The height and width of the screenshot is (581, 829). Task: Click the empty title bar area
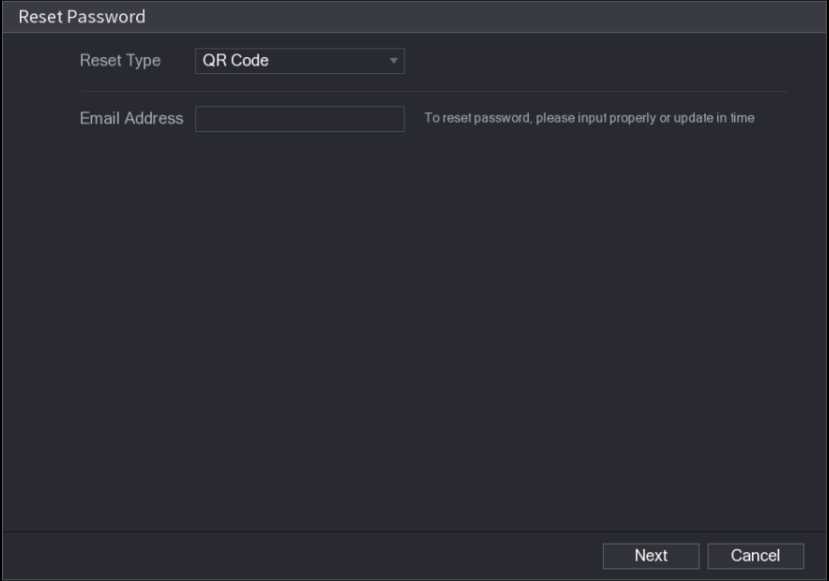(x=480, y=17)
